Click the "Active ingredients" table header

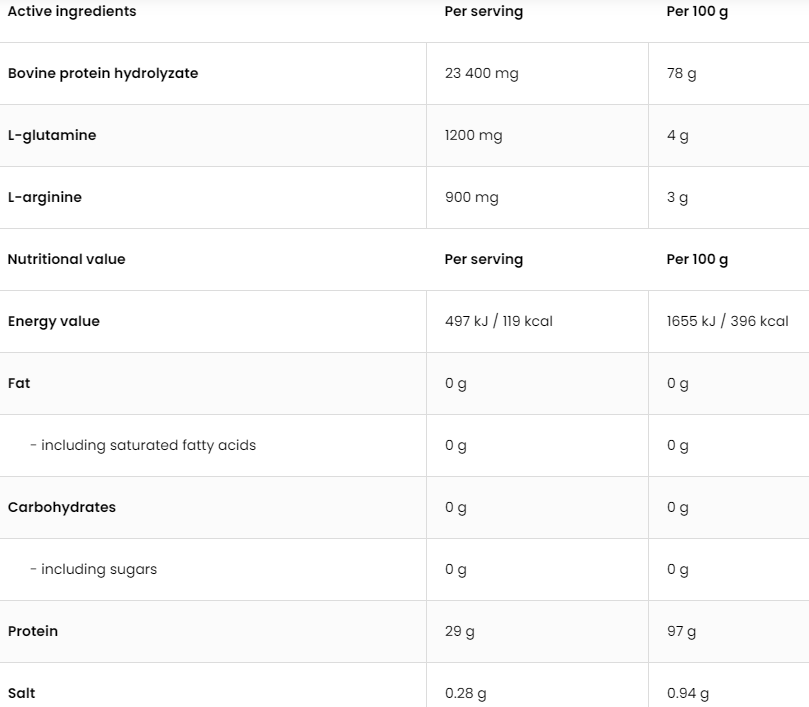click(72, 12)
